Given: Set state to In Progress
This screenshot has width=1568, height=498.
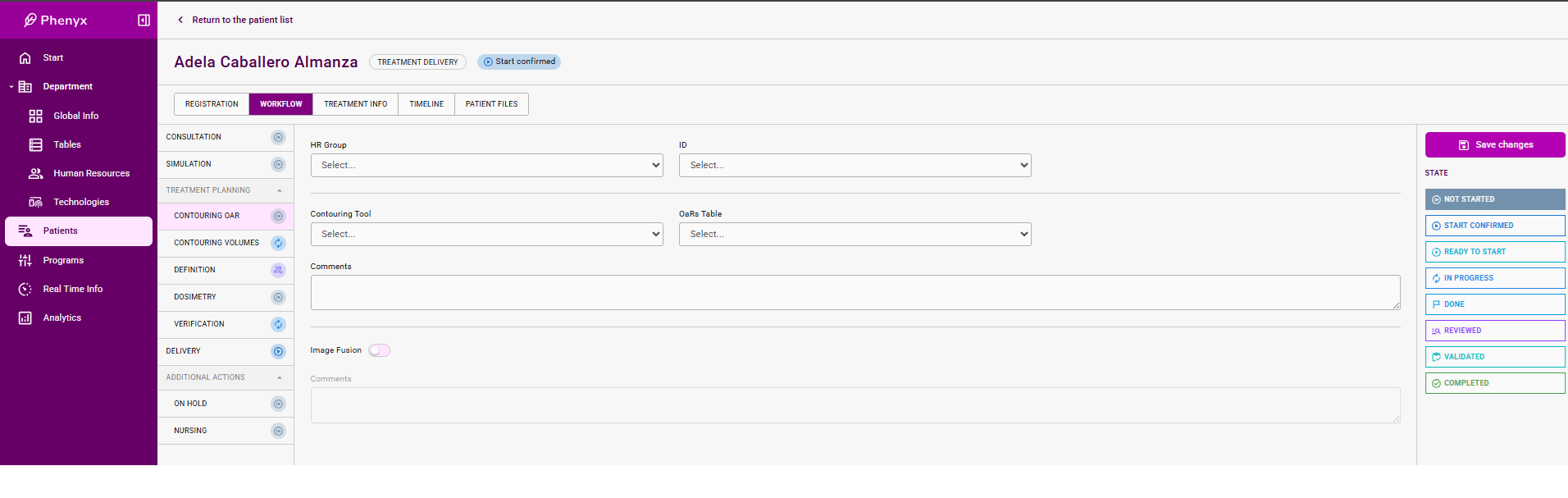Looking at the screenshot, I should (1494, 278).
